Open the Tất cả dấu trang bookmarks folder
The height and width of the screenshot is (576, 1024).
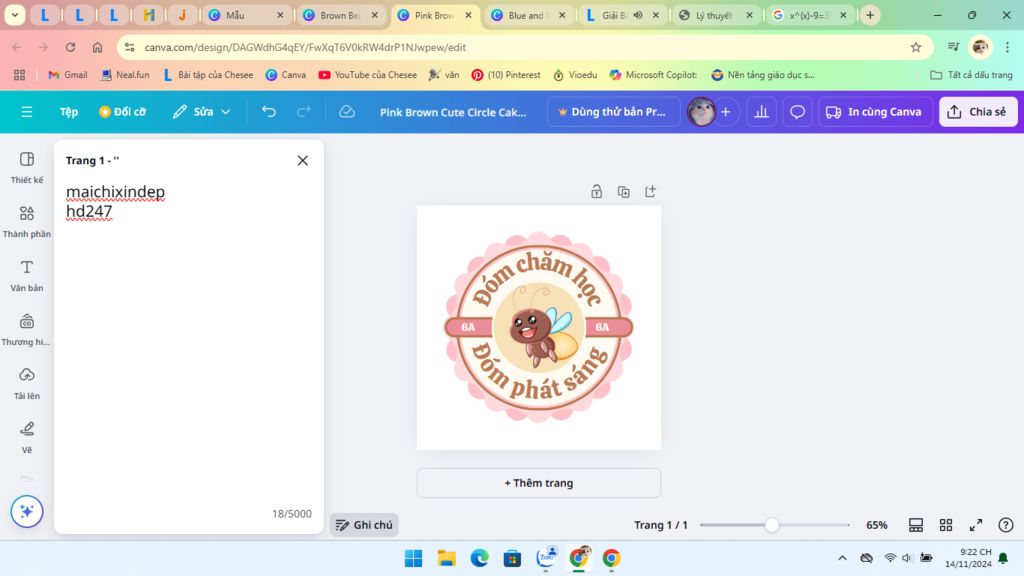[971, 75]
